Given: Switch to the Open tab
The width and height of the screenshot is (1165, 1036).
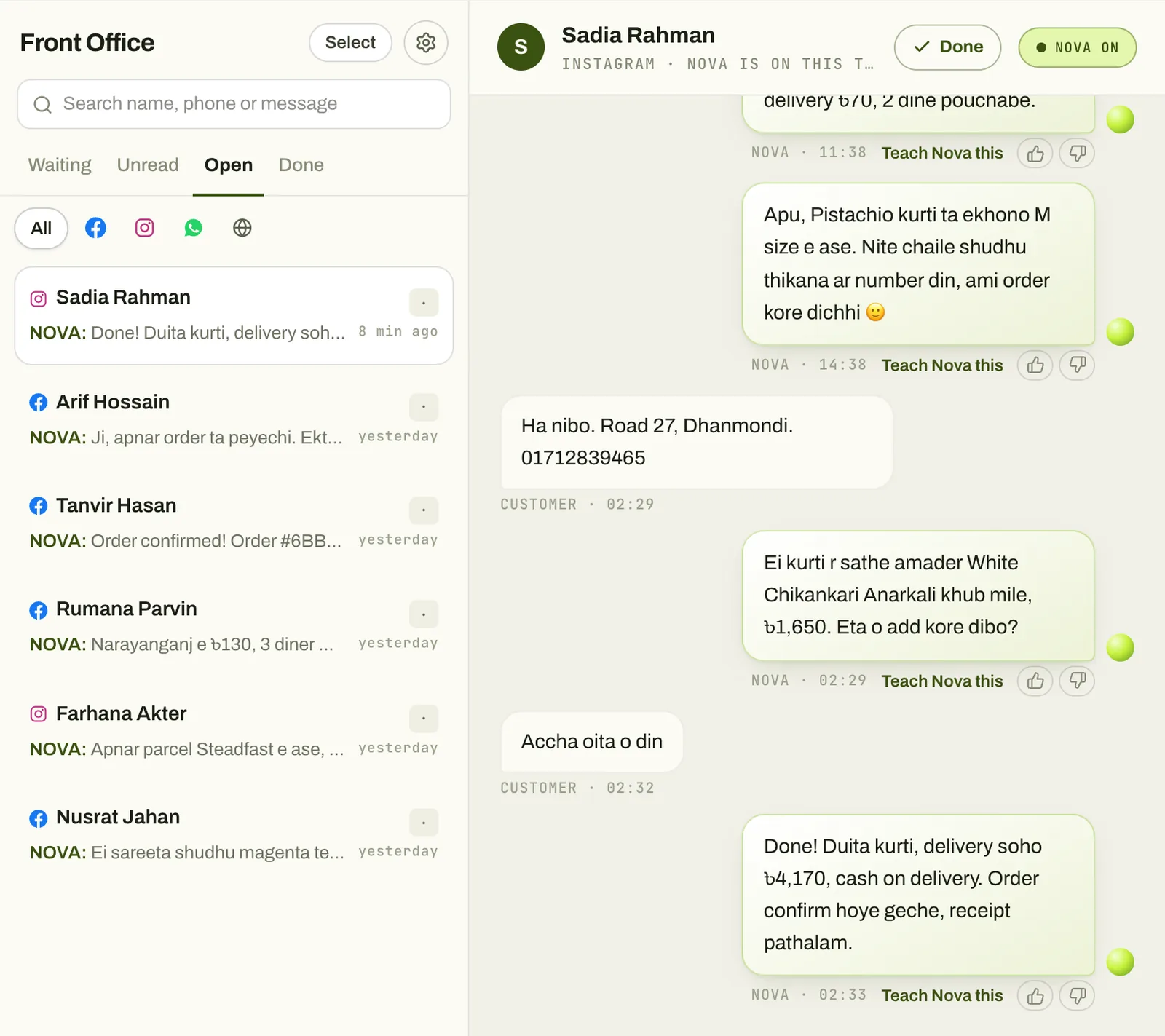Looking at the screenshot, I should (229, 165).
